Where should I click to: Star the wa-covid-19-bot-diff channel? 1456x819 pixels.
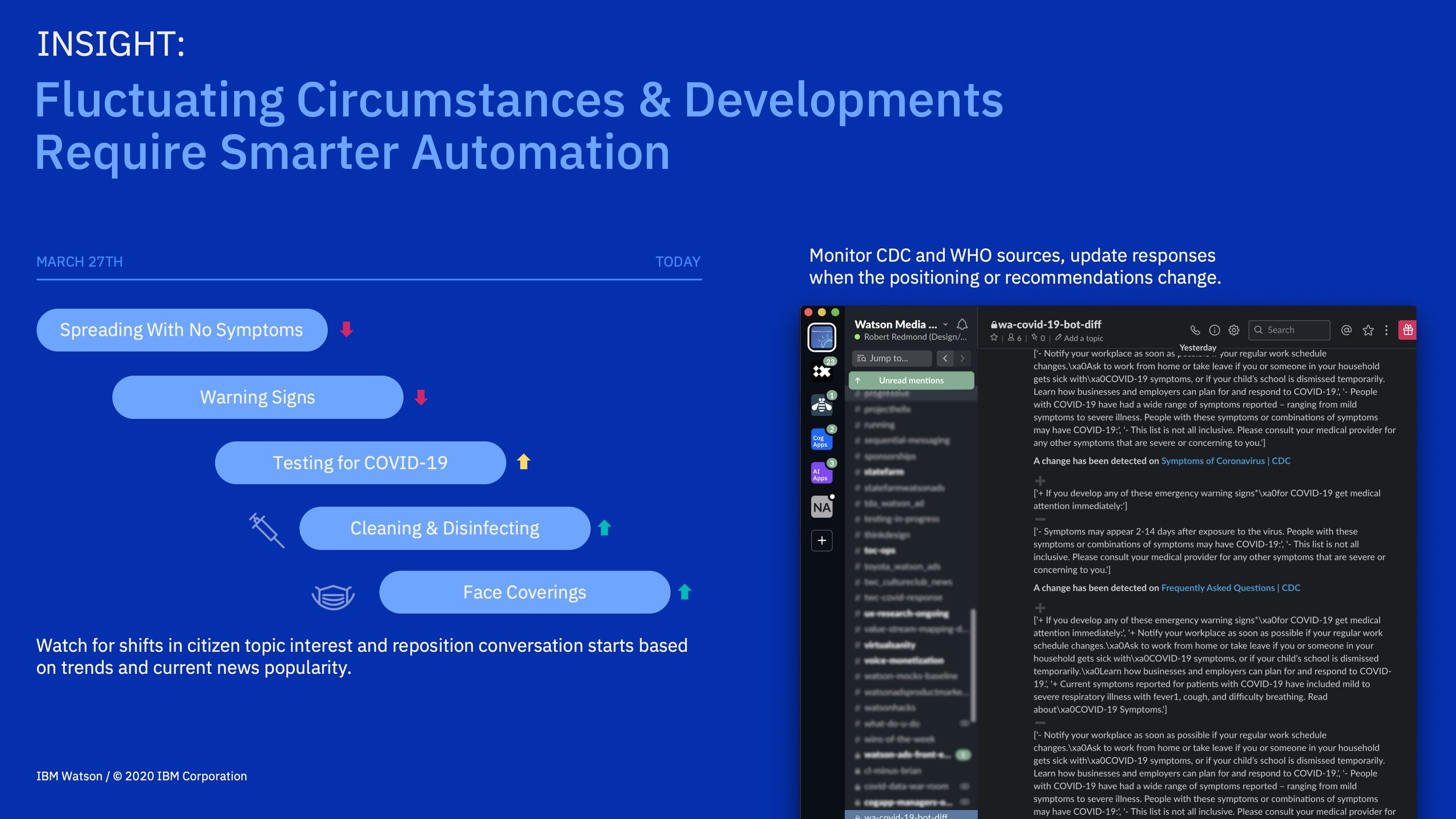994,338
